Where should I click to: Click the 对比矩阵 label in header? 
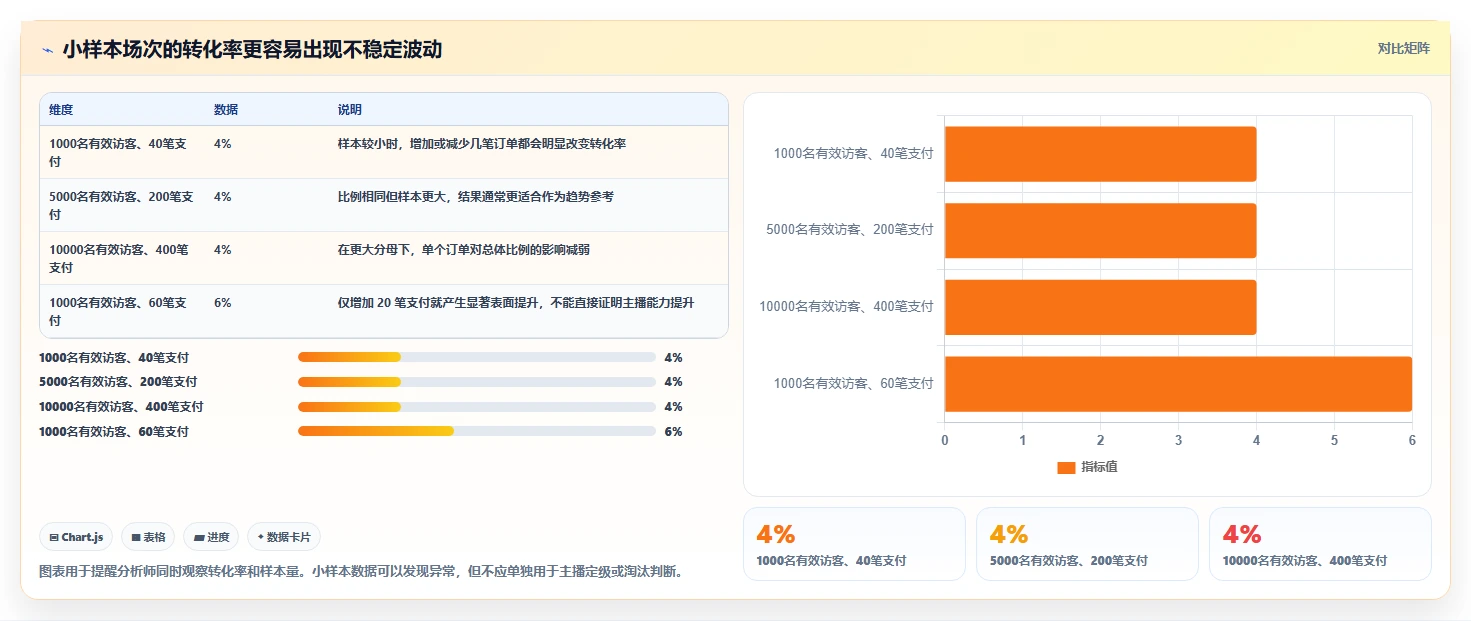click(x=1403, y=48)
